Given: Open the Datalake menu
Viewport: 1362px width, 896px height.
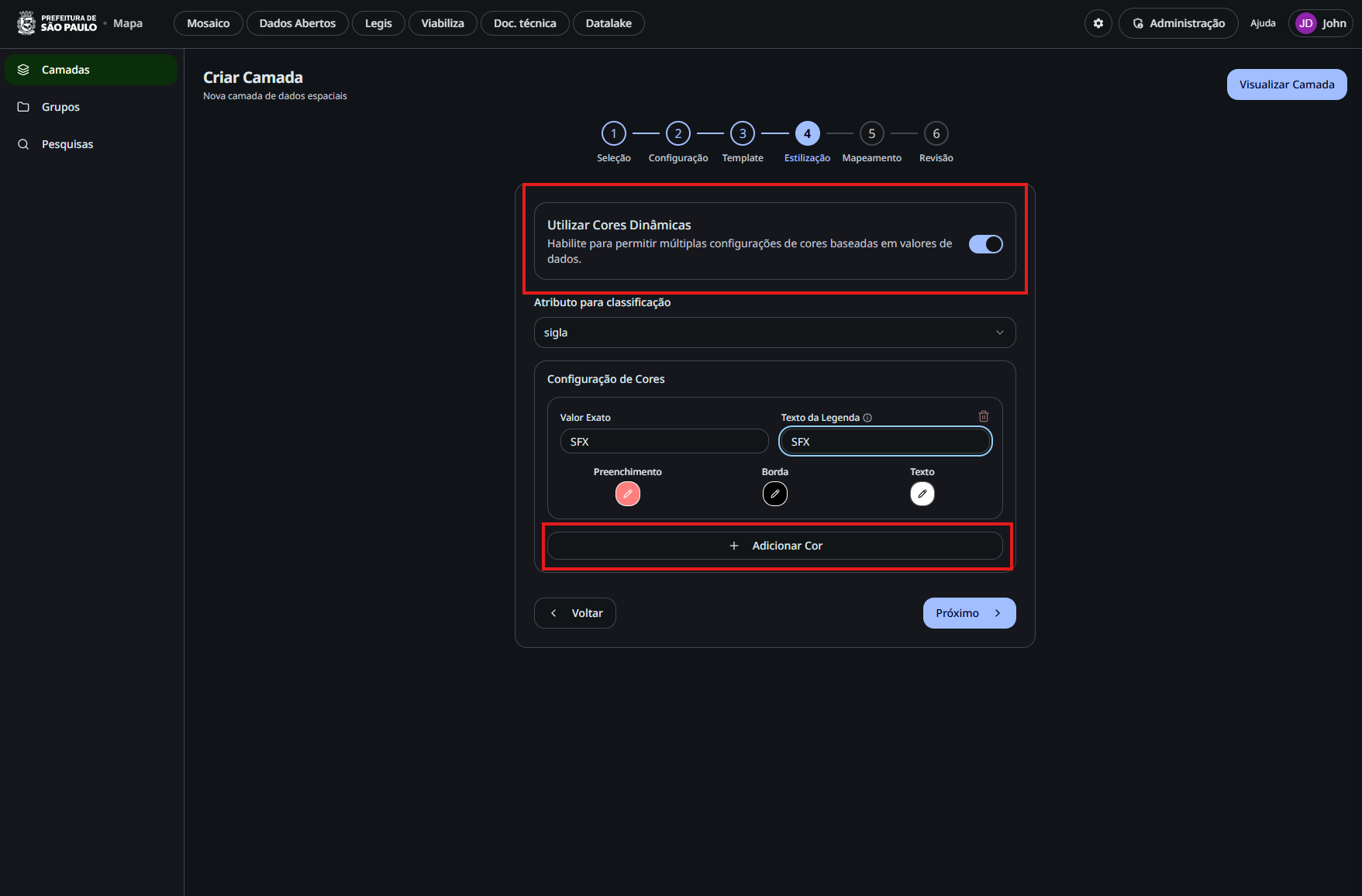Looking at the screenshot, I should pyautogui.click(x=609, y=23).
